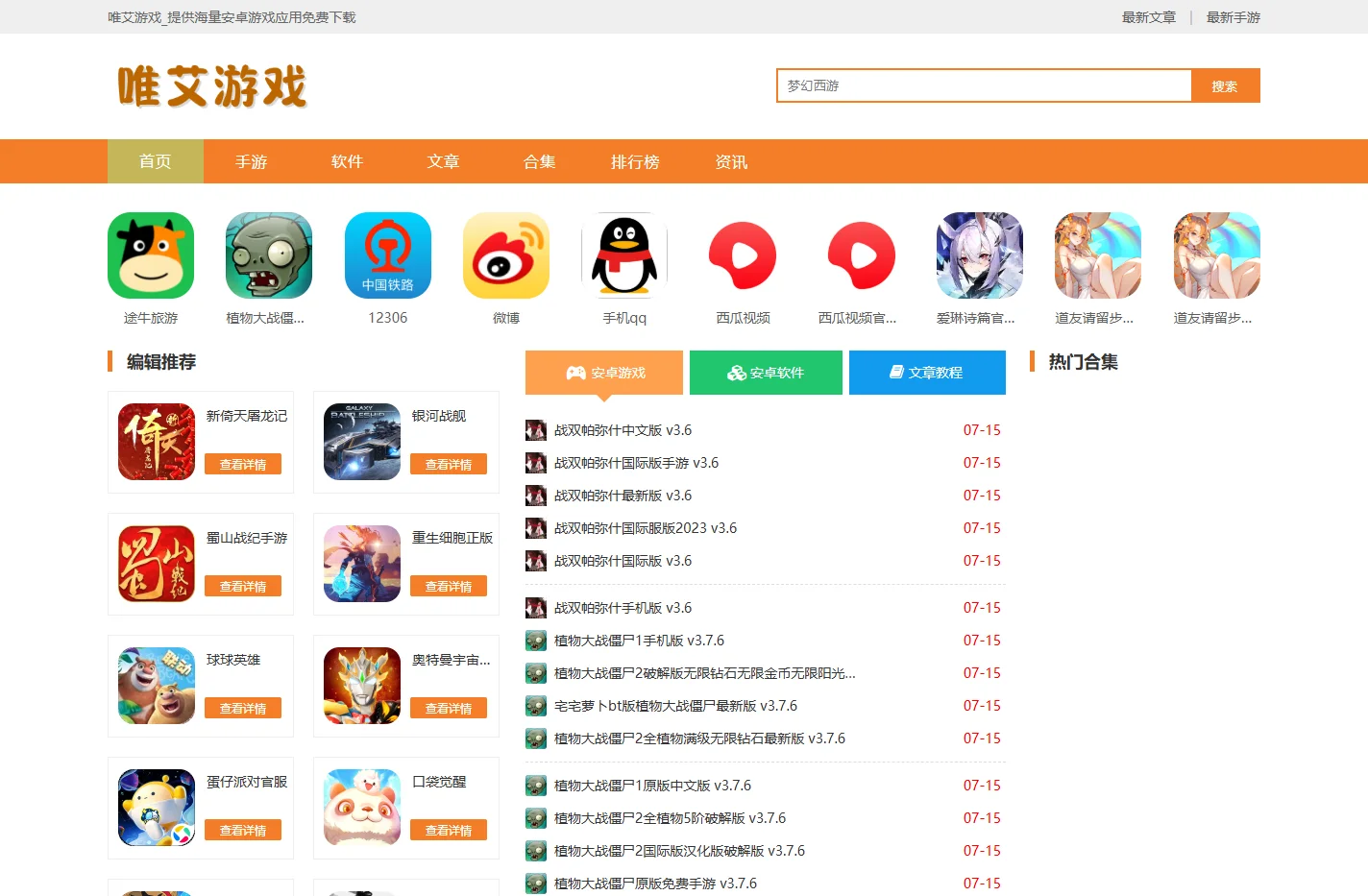
Task: Click the small icon beside 战双帕弥什手机版 v3.6
Action: [x=536, y=608]
